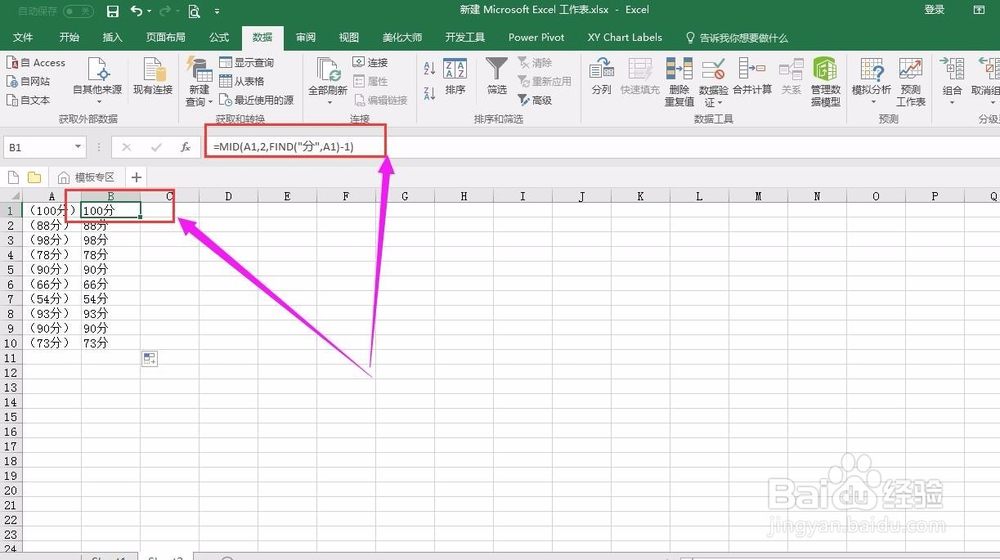Viewport: 1000px width, 560px height.
Task: Switch to the 视图 ribbon tab
Action: coord(348,38)
